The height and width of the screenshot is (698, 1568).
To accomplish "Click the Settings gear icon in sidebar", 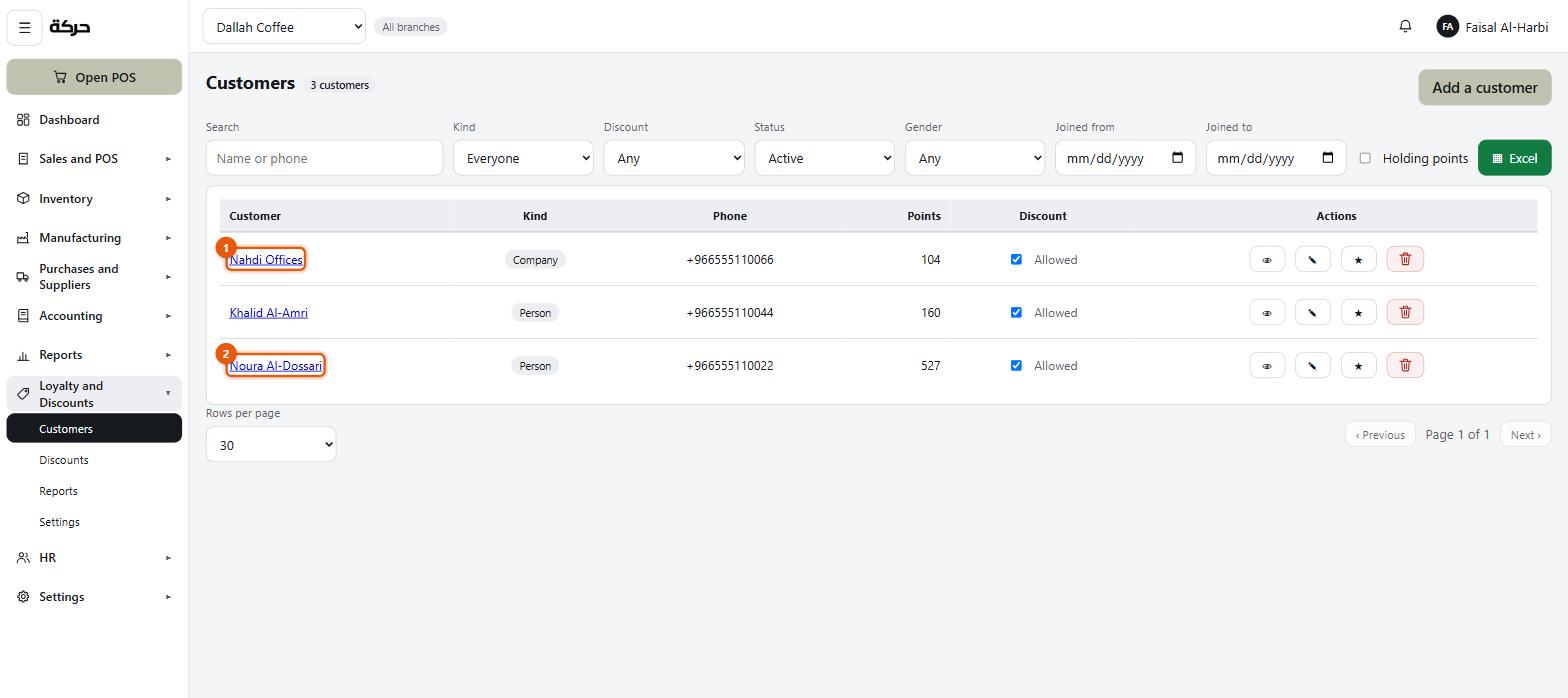I will pos(23,597).
